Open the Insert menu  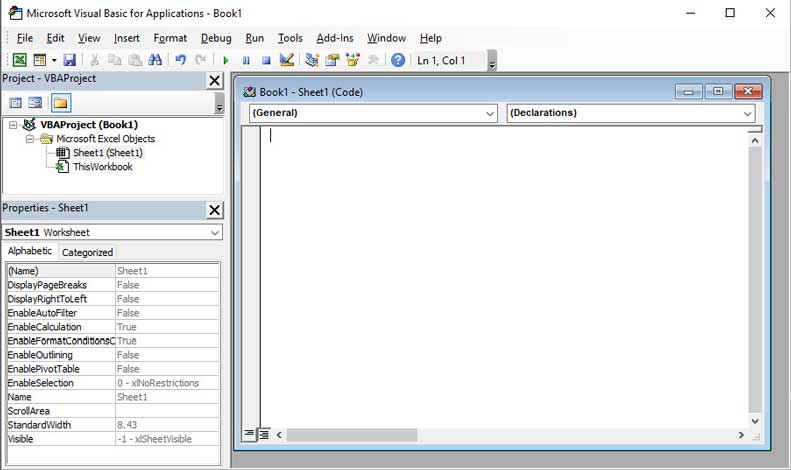(x=127, y=38)
